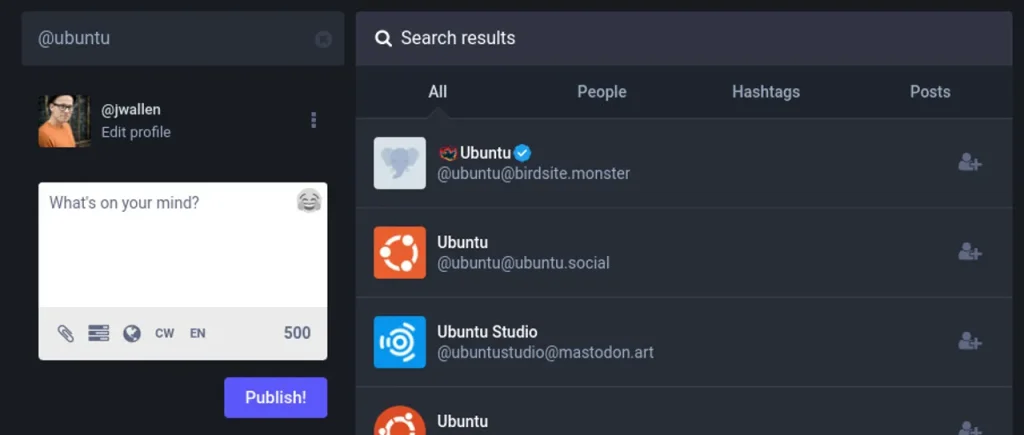Click the blue verified badge beside Ubuntu

coord(522,153)
